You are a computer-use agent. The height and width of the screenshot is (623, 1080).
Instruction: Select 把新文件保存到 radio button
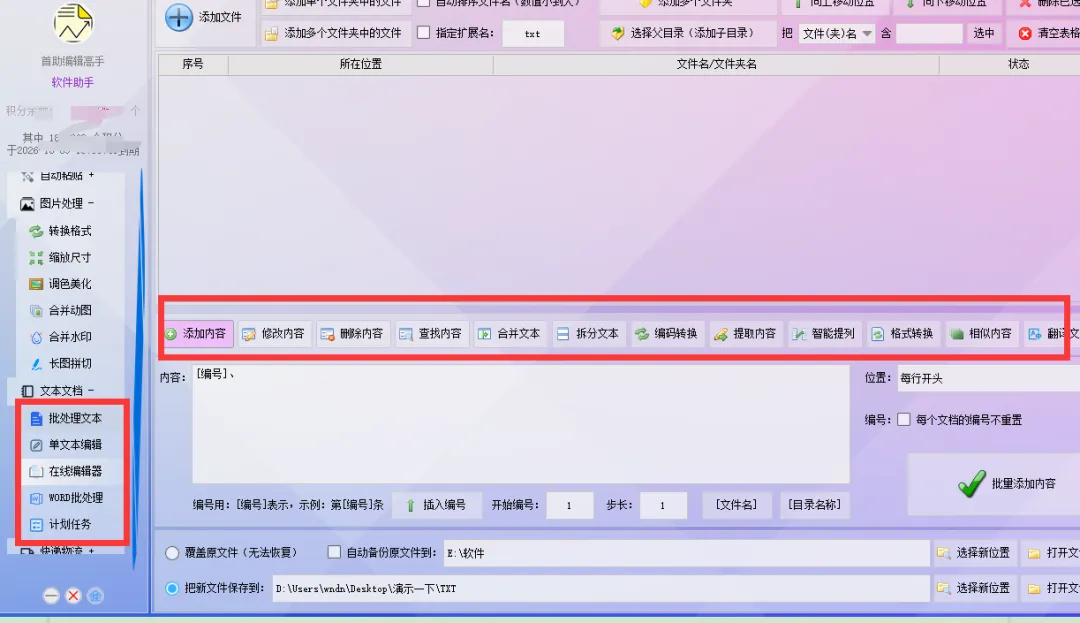click(x=172, y=589)
